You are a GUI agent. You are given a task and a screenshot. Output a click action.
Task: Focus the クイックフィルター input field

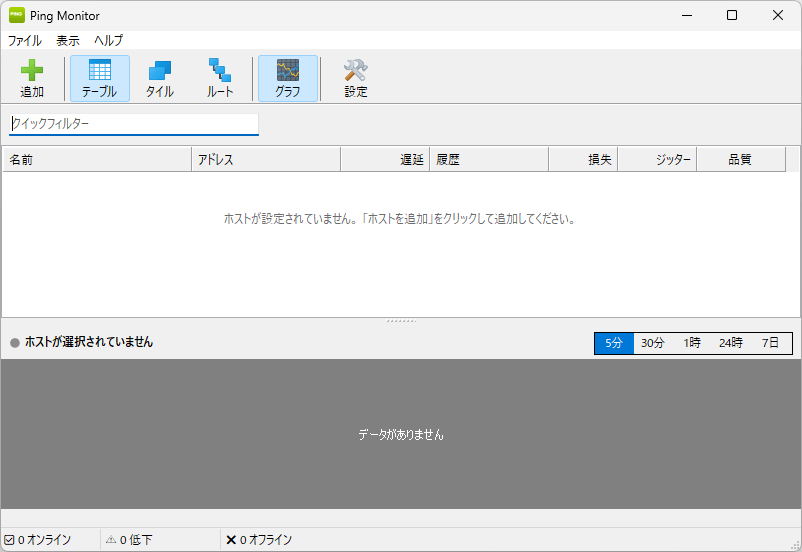tap(134, 124)
